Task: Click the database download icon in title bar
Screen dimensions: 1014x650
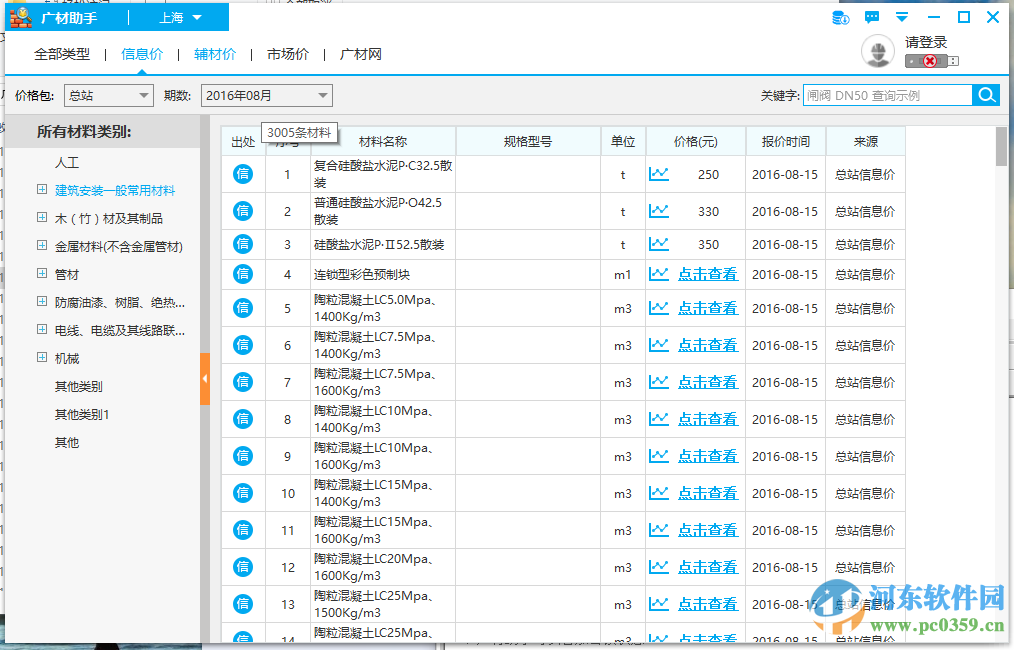Action: pyautogui.click(x=839, y=17)
